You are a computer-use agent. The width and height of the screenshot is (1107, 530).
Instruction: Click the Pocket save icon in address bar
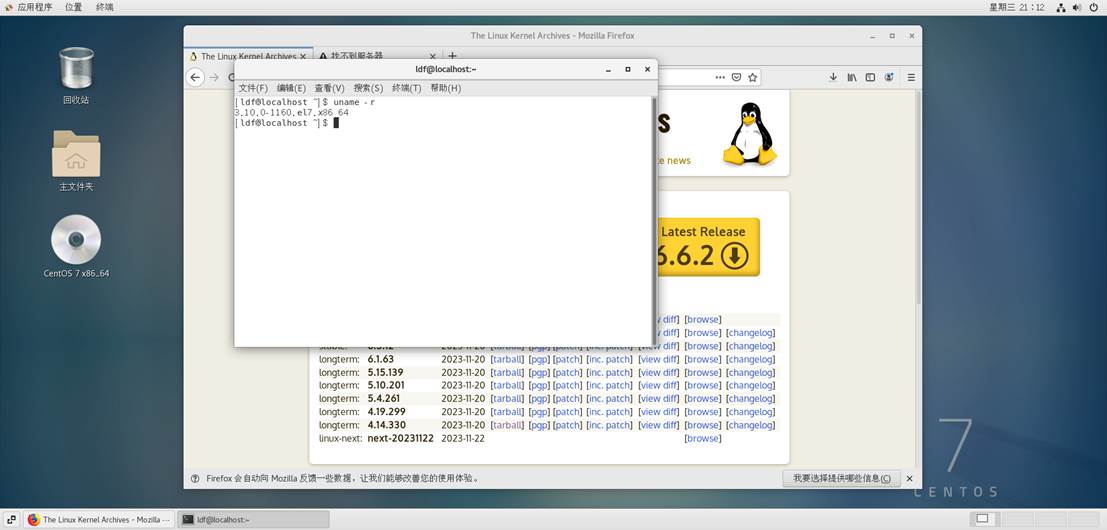tap(736, 78)
